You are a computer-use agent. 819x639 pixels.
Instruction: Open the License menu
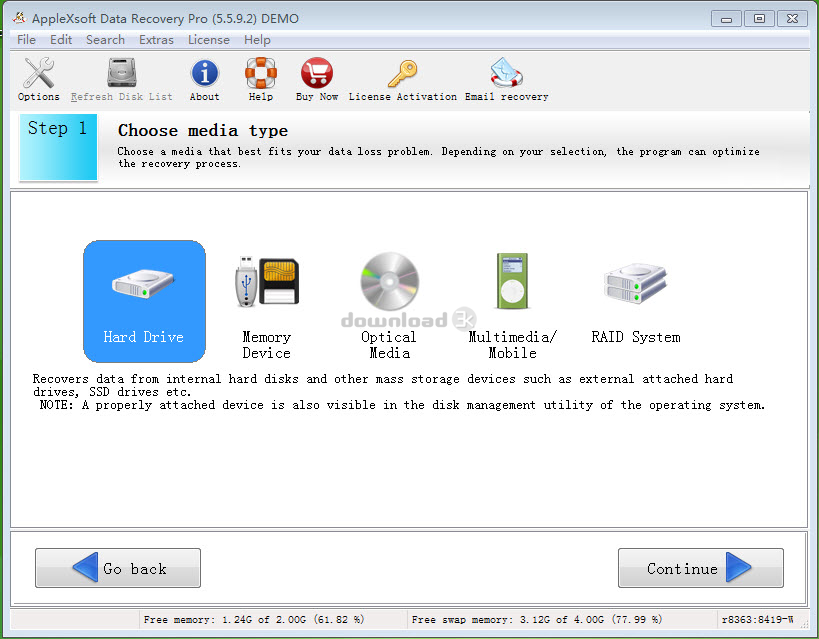click(209, 40)
